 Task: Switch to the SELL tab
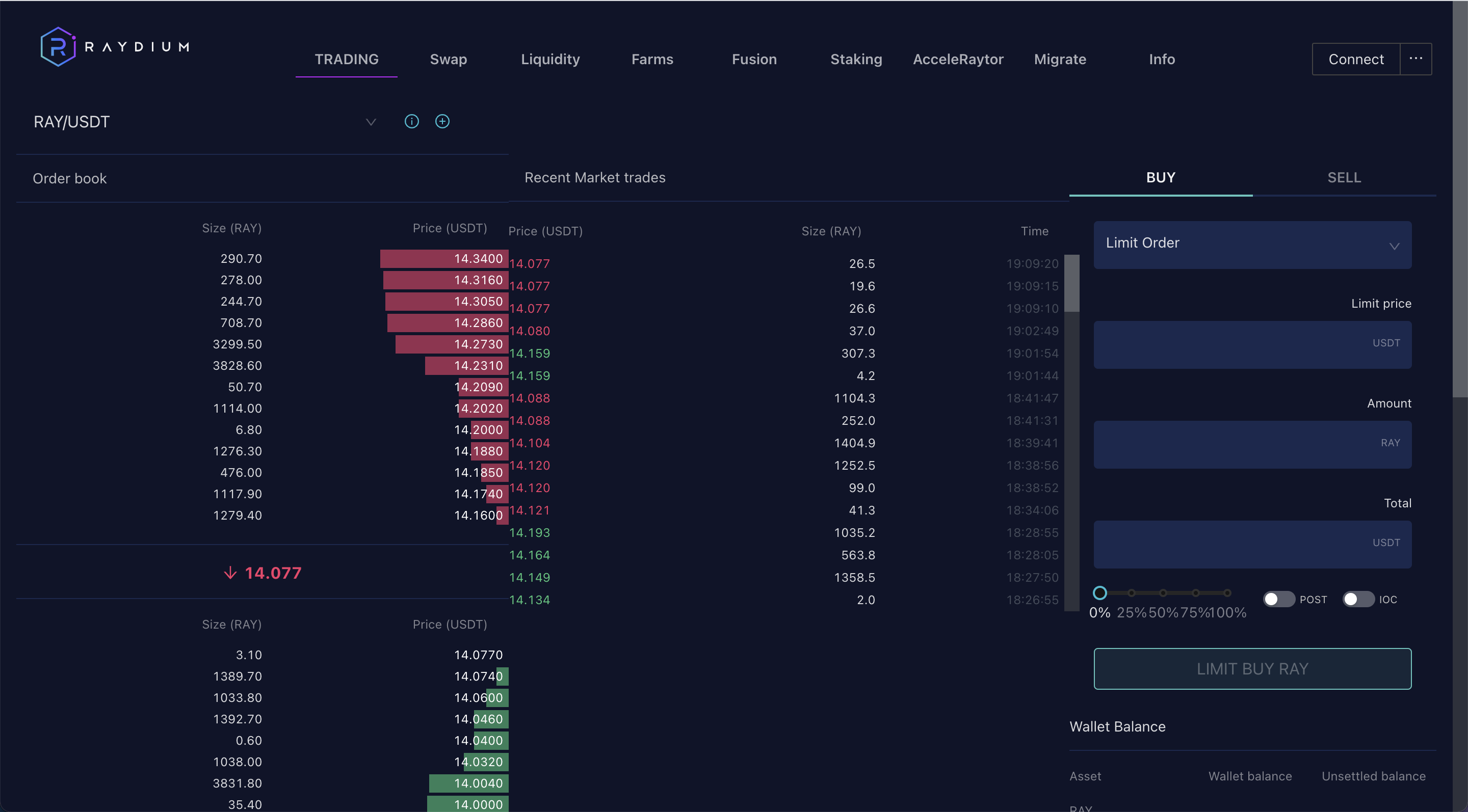1344,178
